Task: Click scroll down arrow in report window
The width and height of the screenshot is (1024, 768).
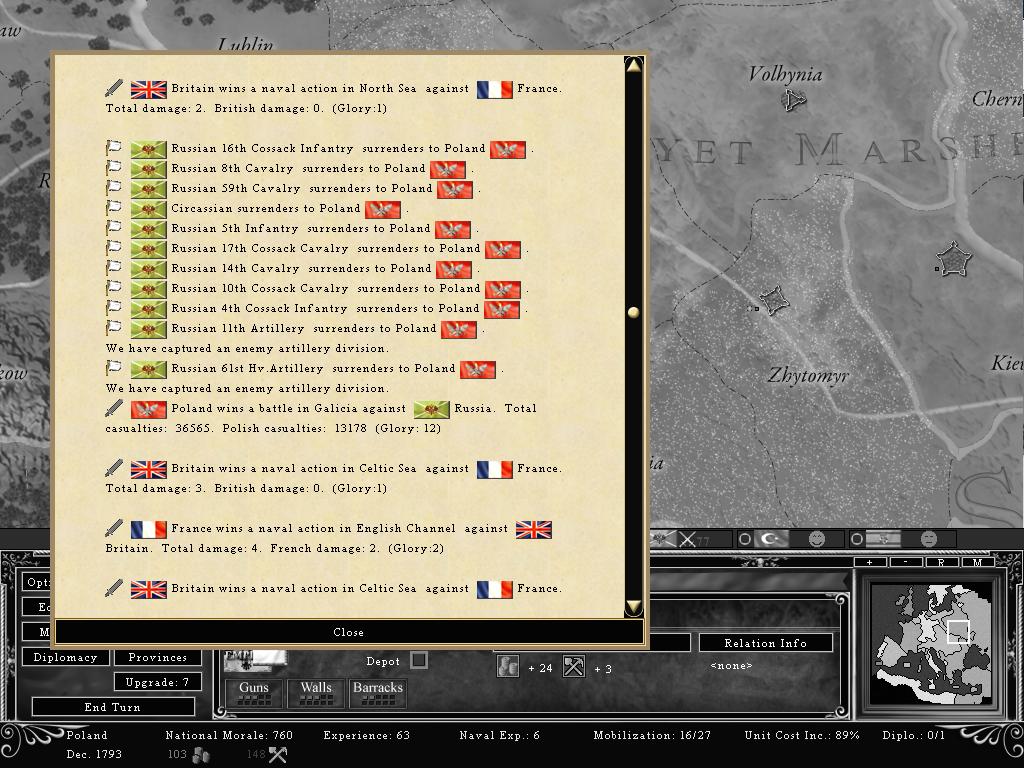Action: coord(633,607)
